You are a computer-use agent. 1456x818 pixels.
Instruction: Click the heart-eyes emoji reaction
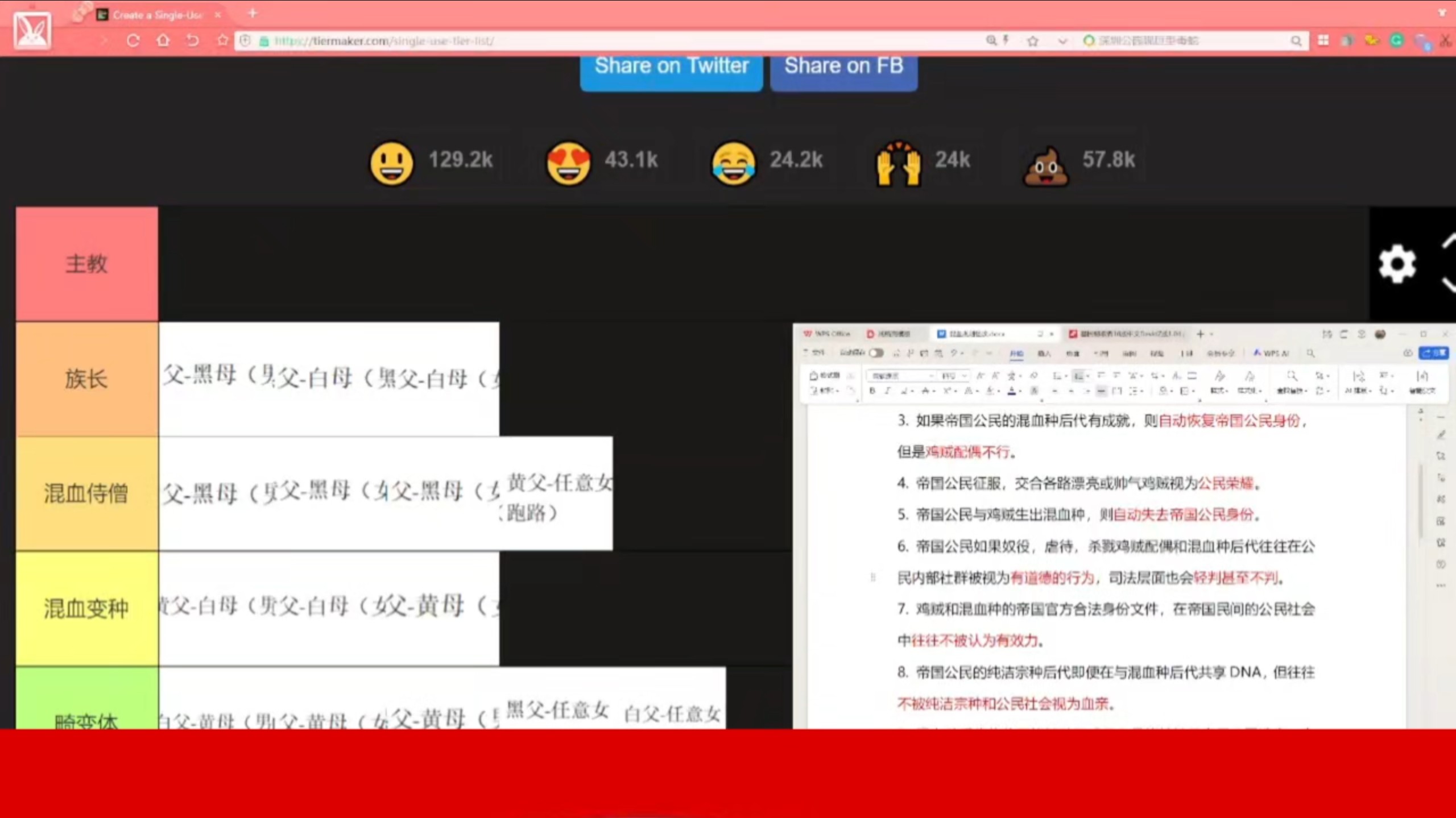pyautogui.click(x=568, y=164)
